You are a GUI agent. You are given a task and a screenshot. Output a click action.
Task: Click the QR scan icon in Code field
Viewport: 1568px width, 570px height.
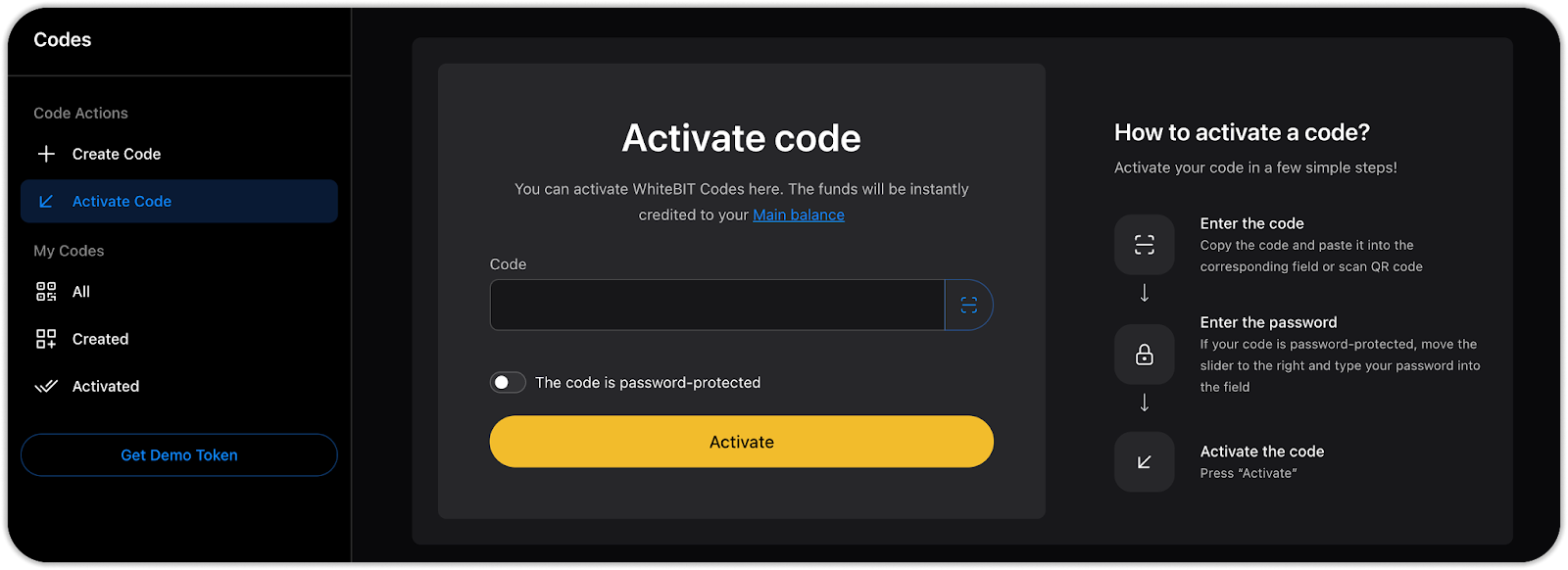968,305
